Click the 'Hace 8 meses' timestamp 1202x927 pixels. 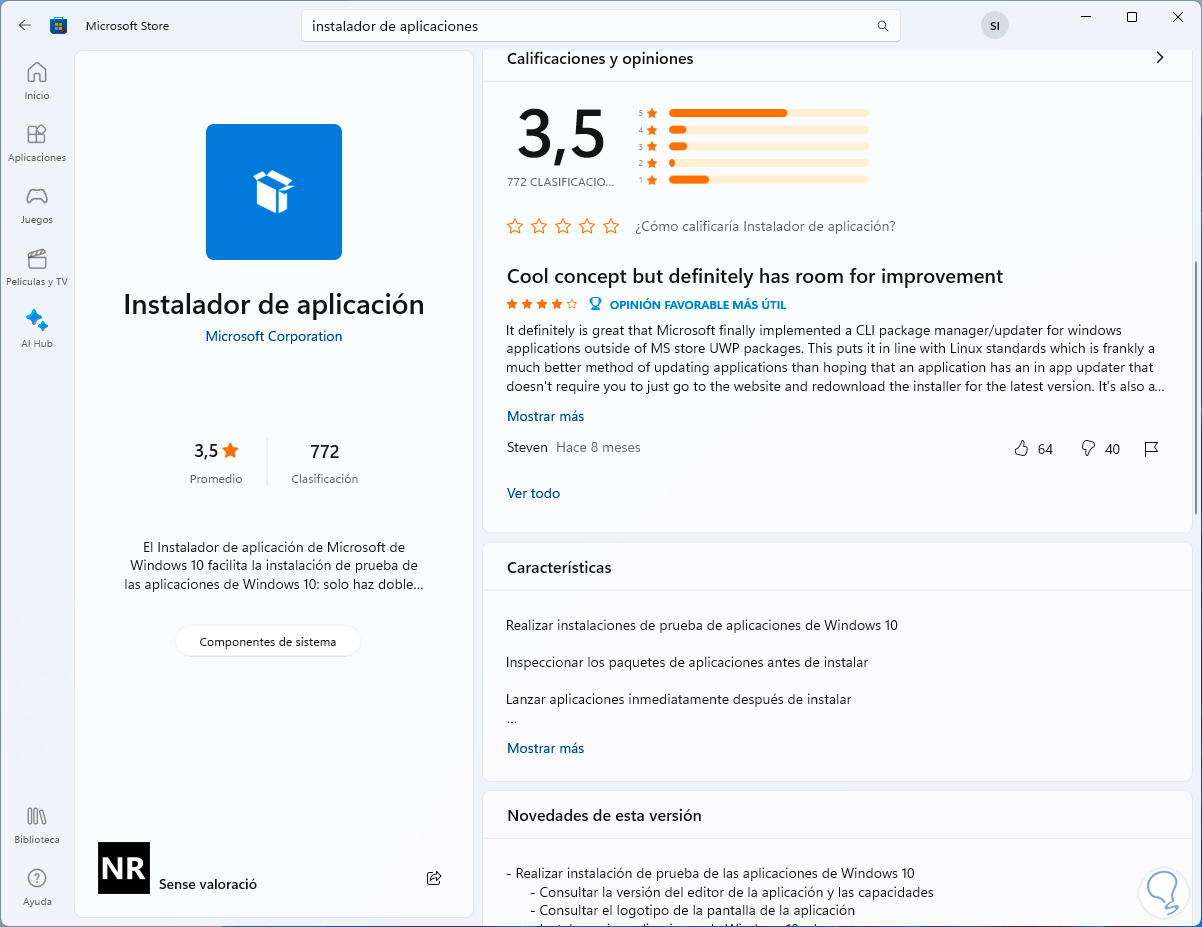coord(598,448)
